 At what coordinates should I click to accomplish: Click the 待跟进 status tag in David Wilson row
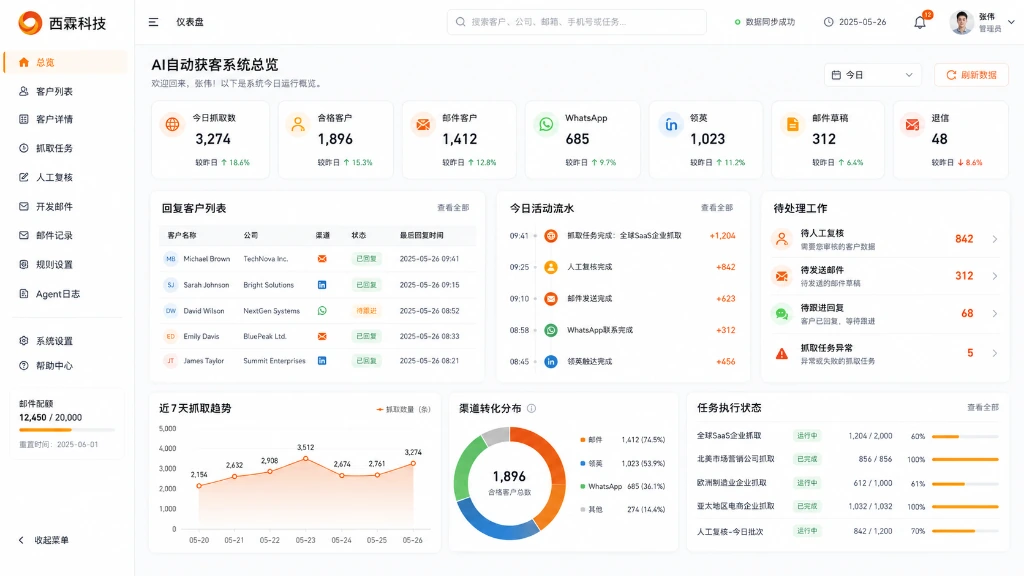(x=366, y=311)
